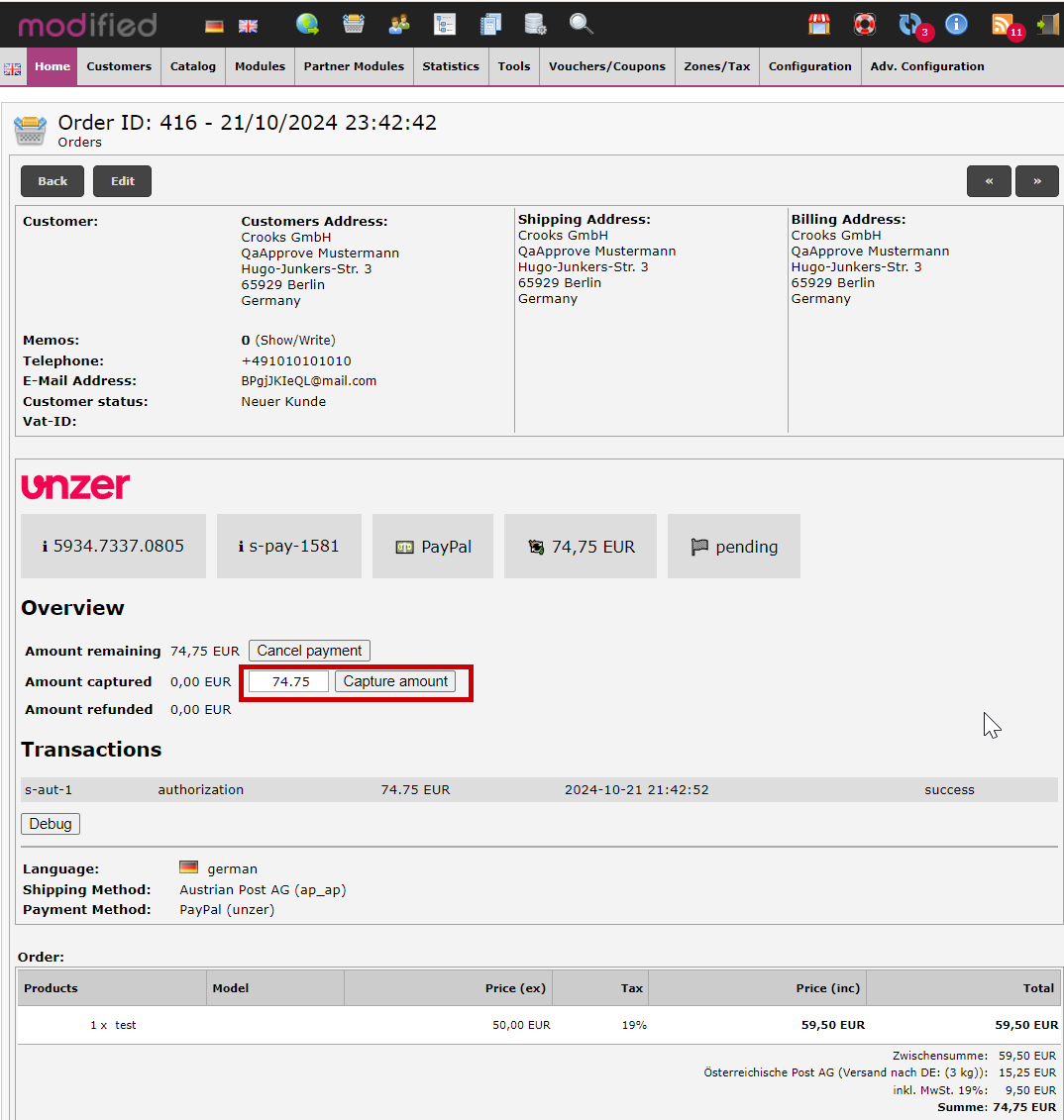This screenshot has height=1120, width=1064.
Task: Click the s-pay-1581 tile
Action: coord(288,546)
